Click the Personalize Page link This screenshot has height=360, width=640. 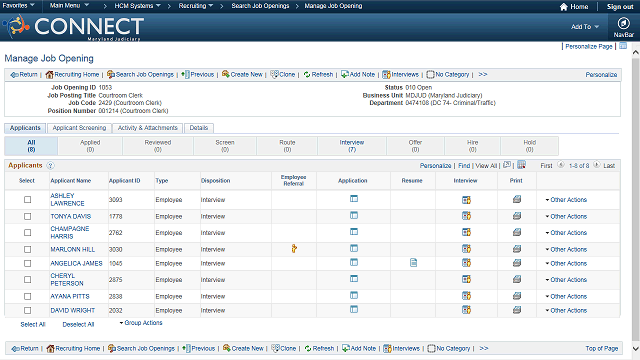[x=589, y=47]
